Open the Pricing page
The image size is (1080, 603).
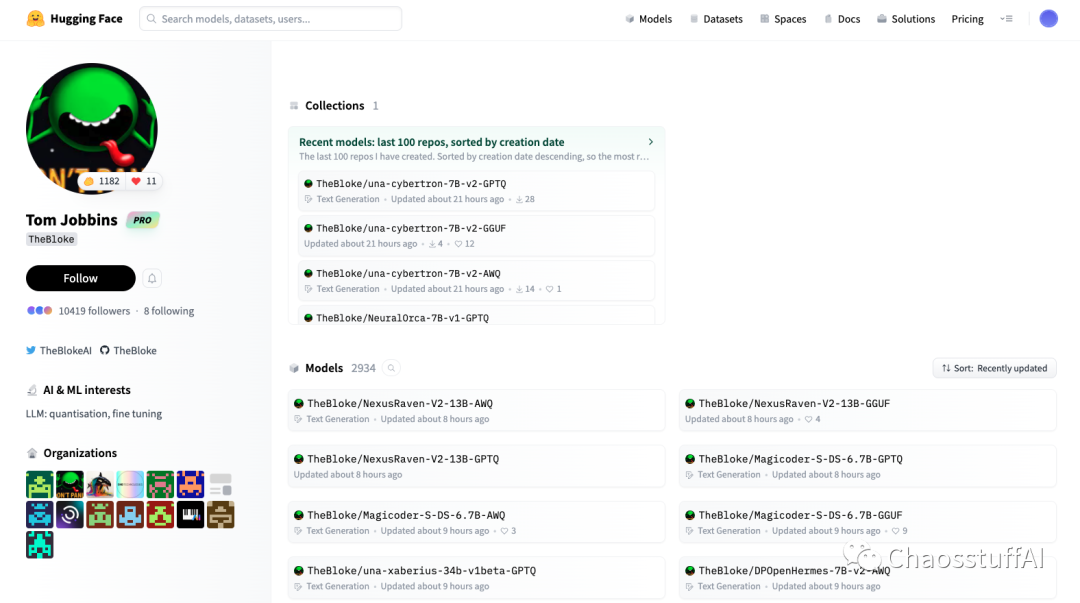pos(967,19)
